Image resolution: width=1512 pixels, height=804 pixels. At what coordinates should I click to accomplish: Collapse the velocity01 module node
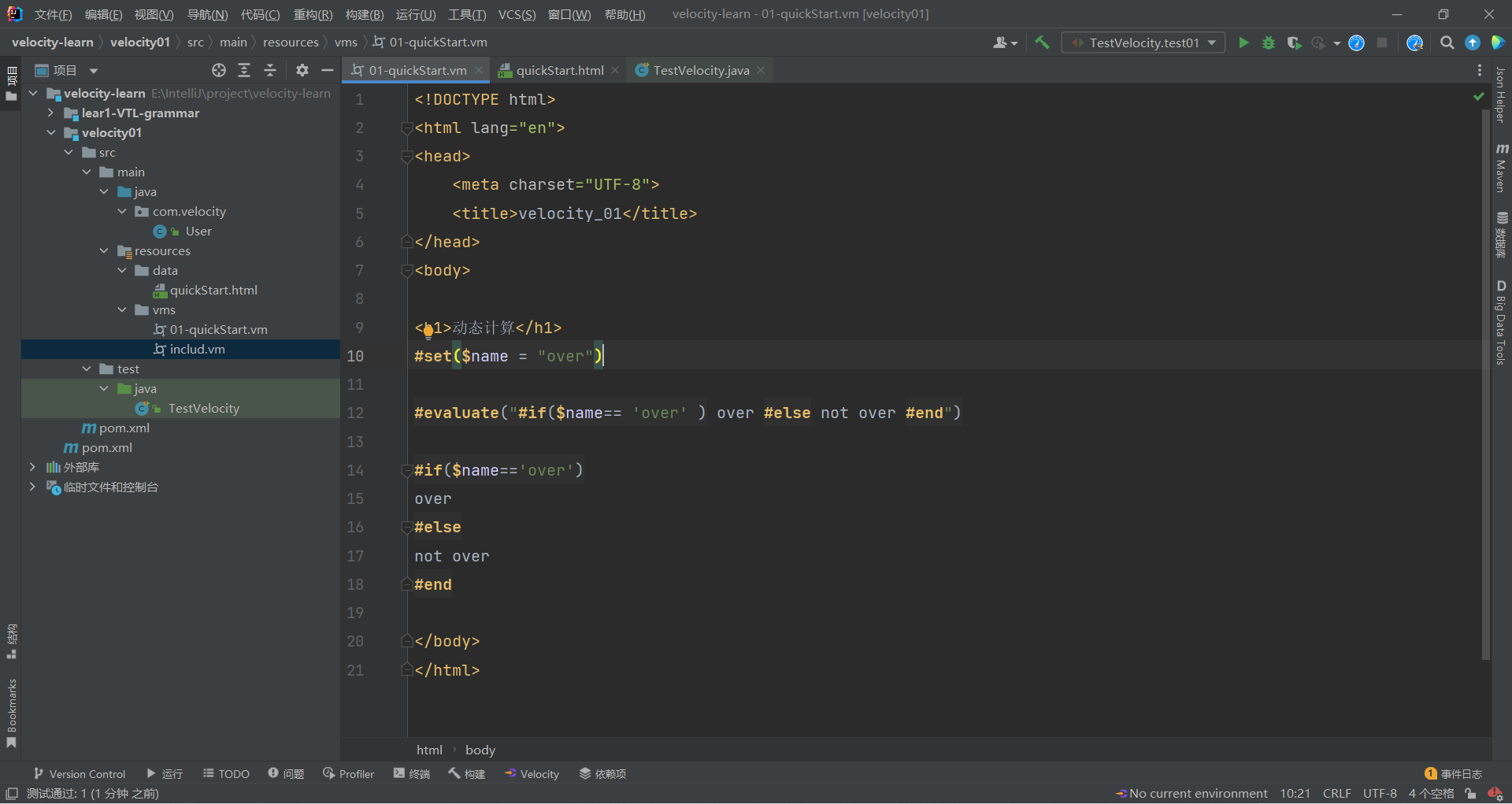point(51,132)
